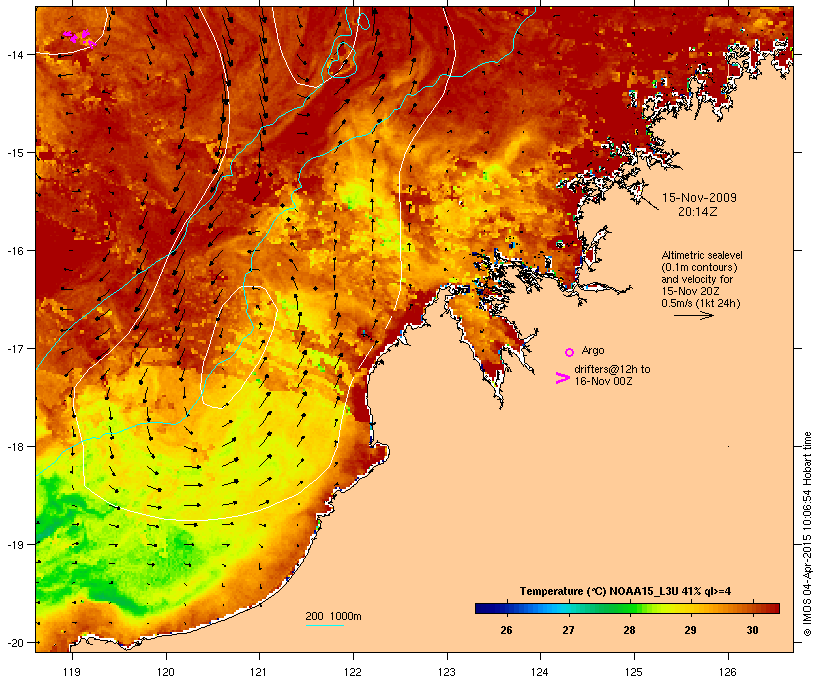Click the colorbar tick label '27'
Screen dimensions: 820x680
(x=568, y=630)
